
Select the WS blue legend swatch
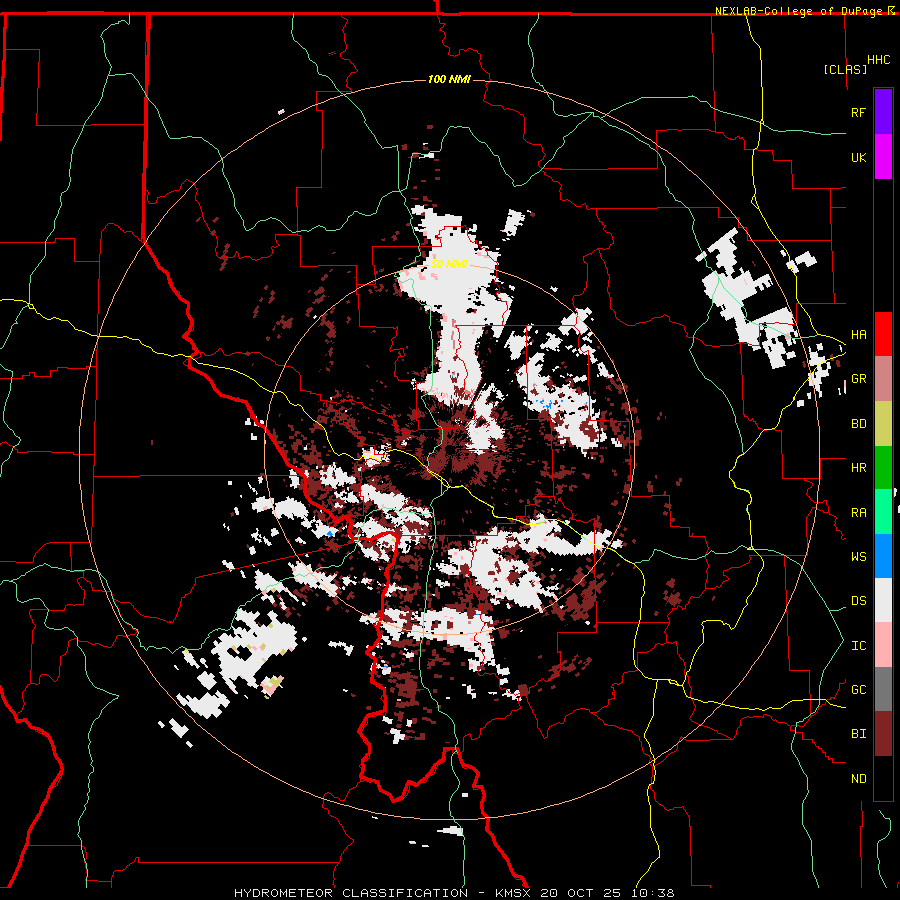[883, 556]
